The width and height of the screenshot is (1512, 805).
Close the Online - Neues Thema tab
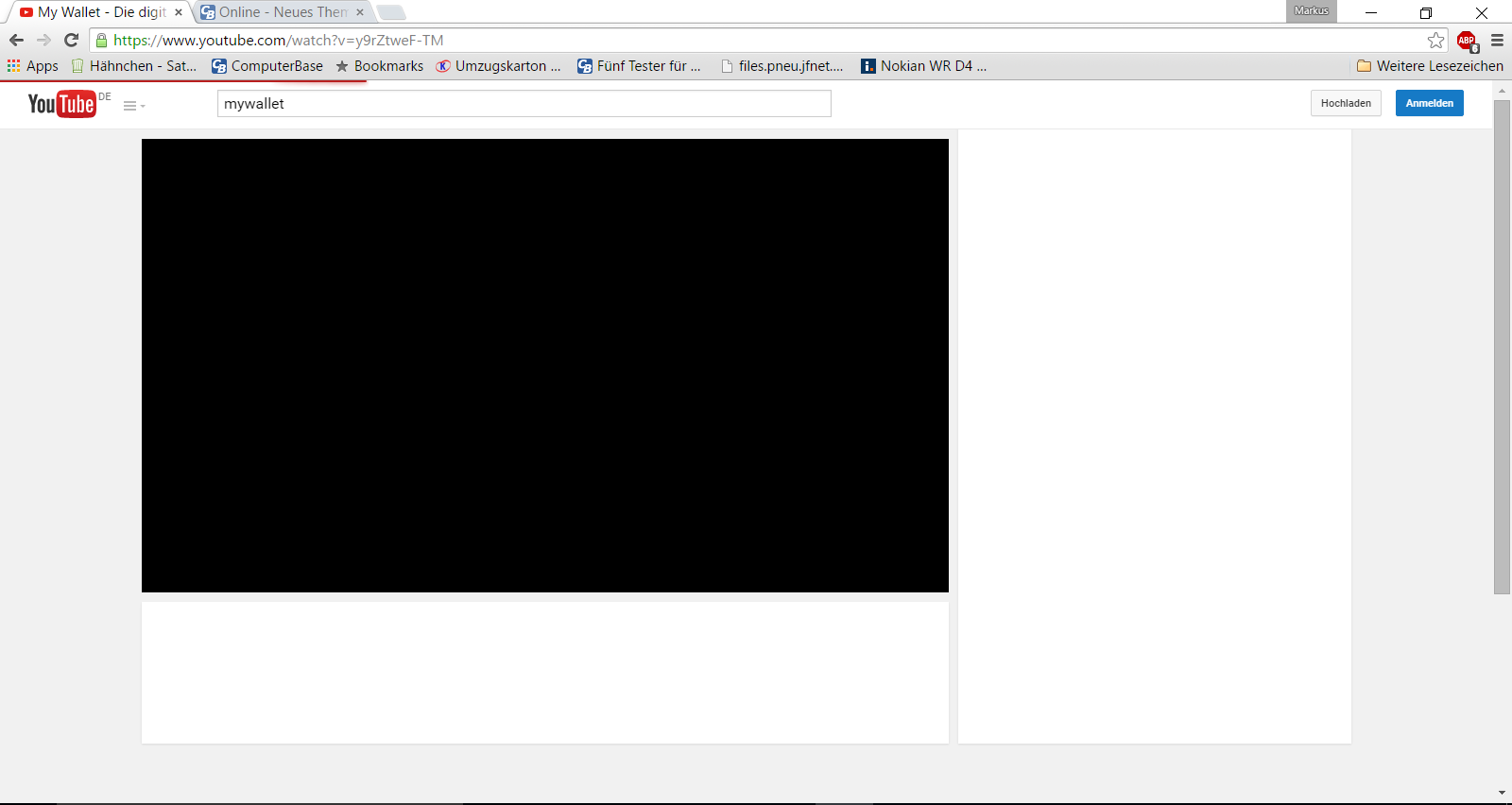[x=360, y=12]
